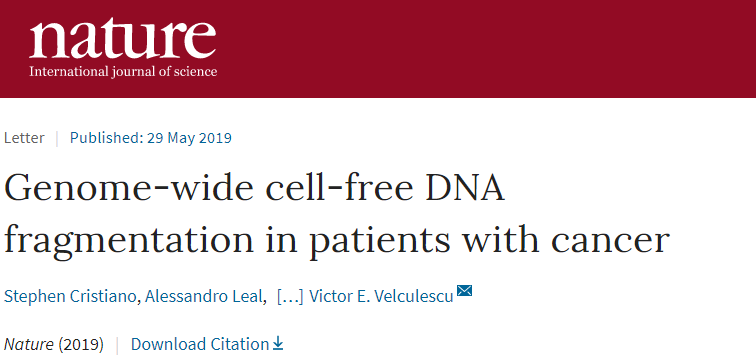756x361 pixels.
Task: Open author Stephen Cristiano's details
Action: click(x=70, y=296)
